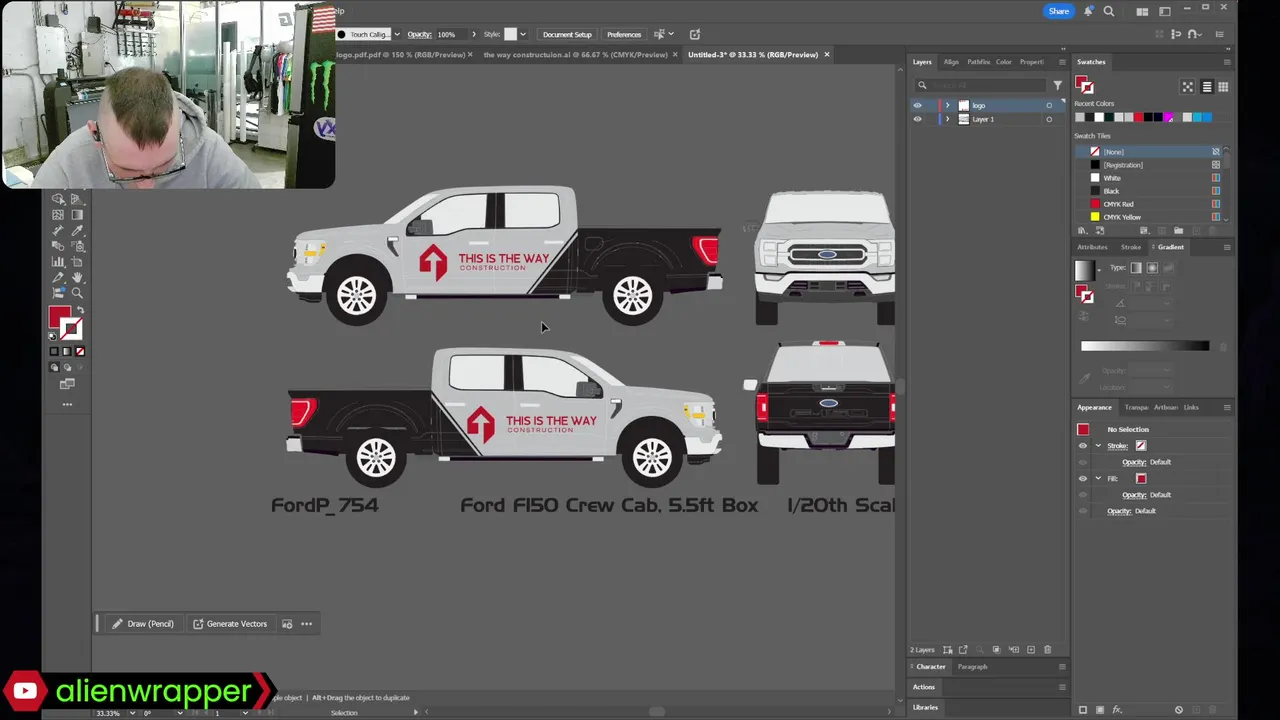The image size is (1280, 720).
Task: Open the Opacity slider arrow
Action: click(x=474, y=34)
